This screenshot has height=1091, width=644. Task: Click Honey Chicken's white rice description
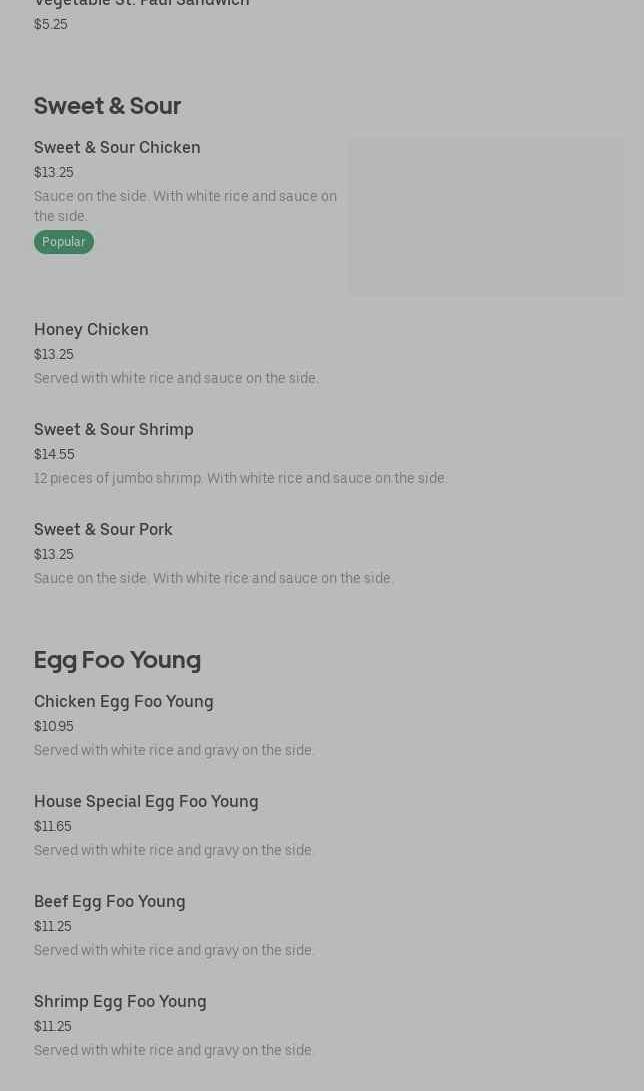(x=176, y=379)
